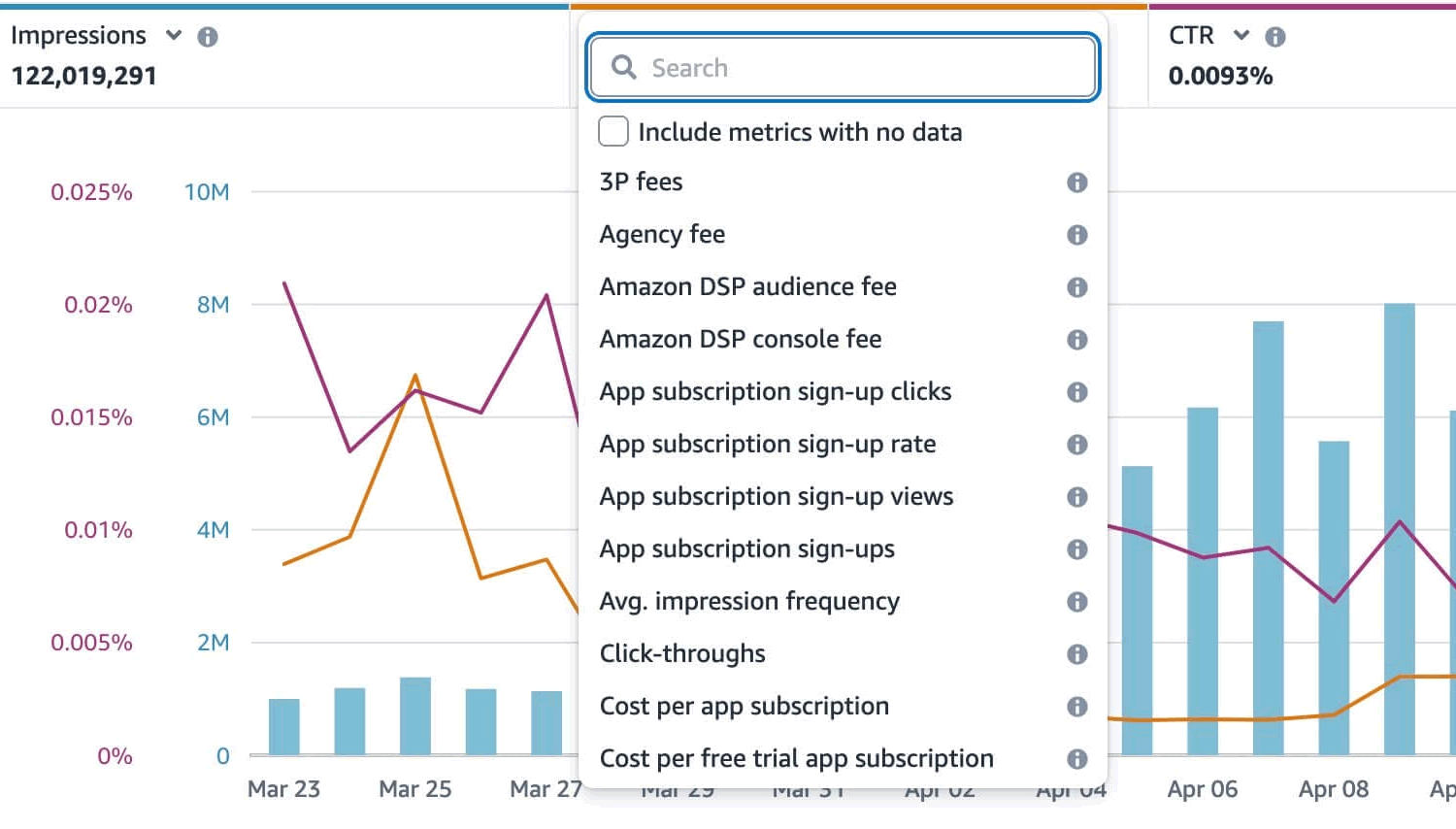Image resolution: width=1456 pixels, height=829 pixels.
Task: Open the Impressions metric dropdown
Action: [x=174, y=36]
